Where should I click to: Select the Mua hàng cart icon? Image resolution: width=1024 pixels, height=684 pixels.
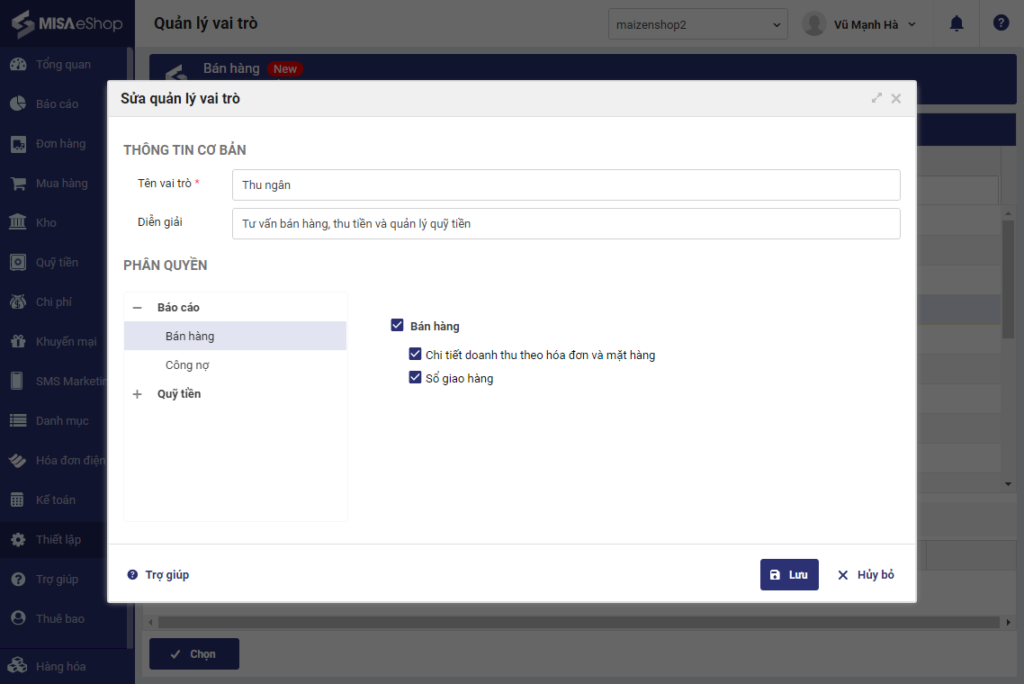point(18,184)
